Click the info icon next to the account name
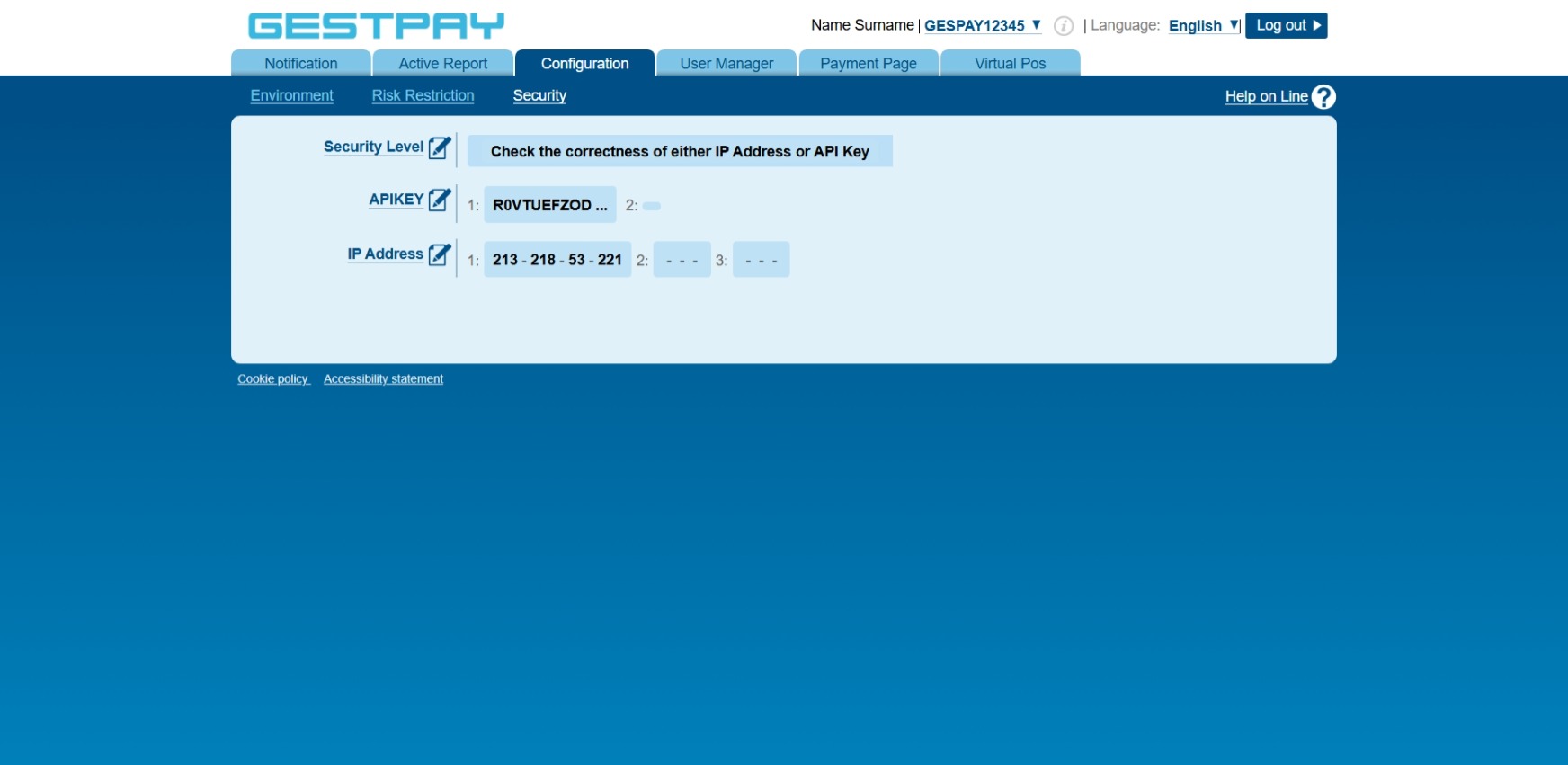The height and width of the screenshot is (765, 1568). 1064,26
